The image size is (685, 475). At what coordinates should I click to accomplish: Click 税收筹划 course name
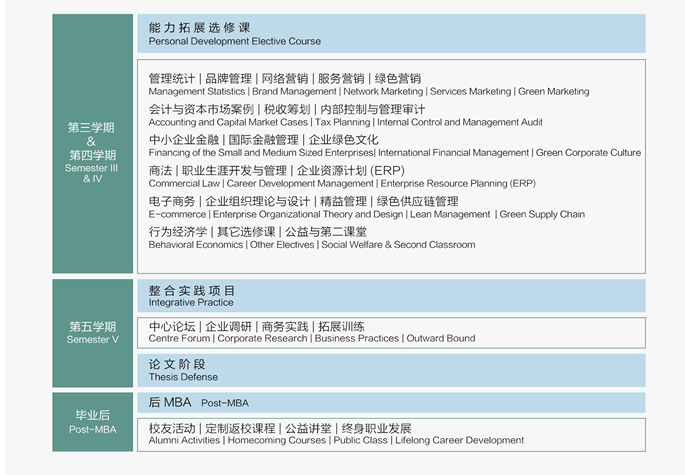[x=287, y=109]
